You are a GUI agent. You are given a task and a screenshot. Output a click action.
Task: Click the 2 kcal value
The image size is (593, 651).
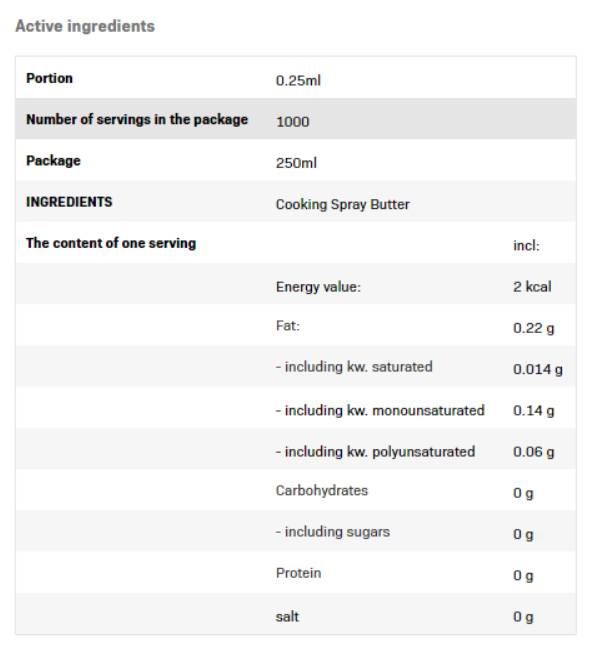(532, 286)
